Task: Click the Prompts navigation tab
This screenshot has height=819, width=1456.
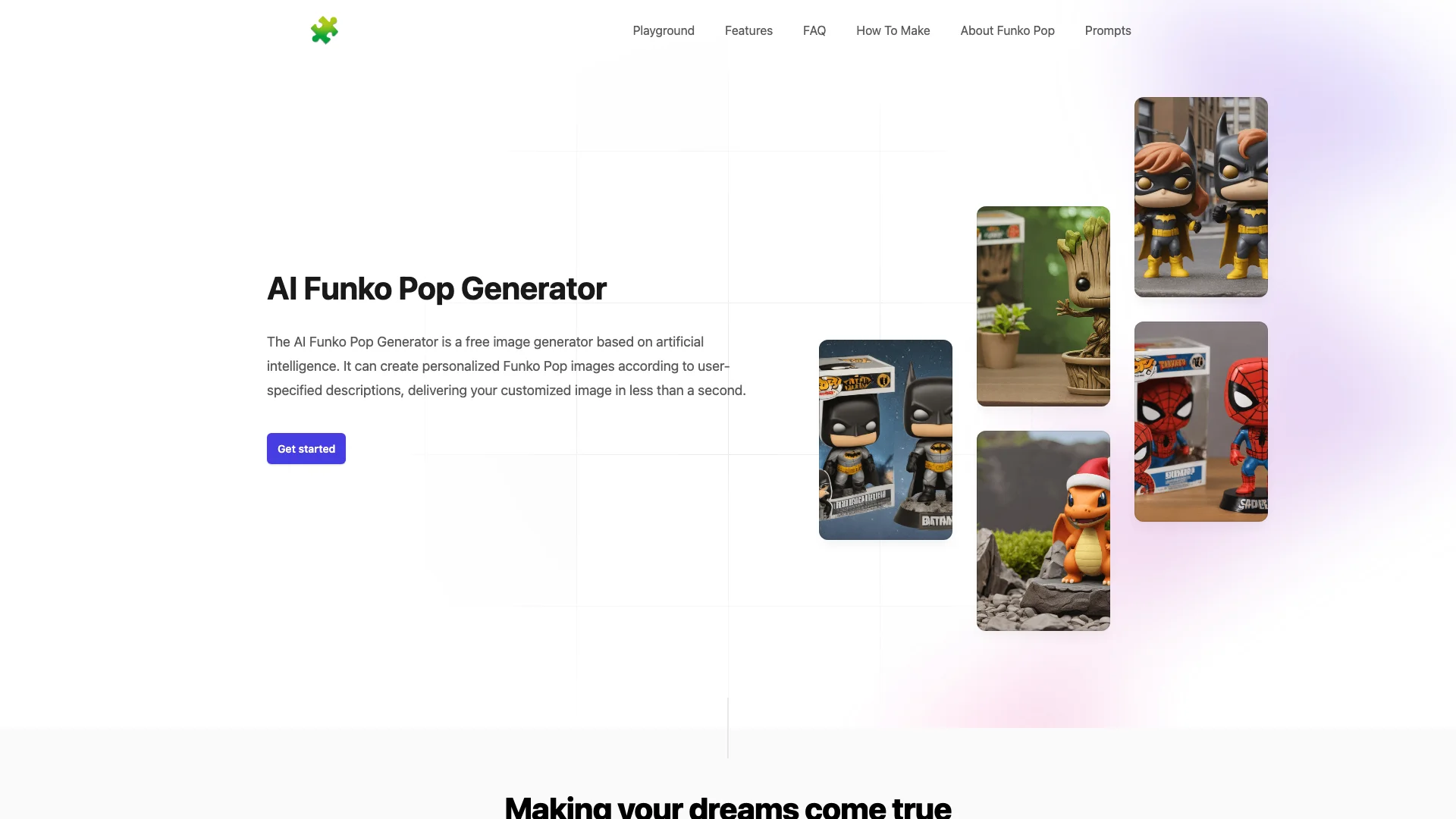Action: point(1108,30)
